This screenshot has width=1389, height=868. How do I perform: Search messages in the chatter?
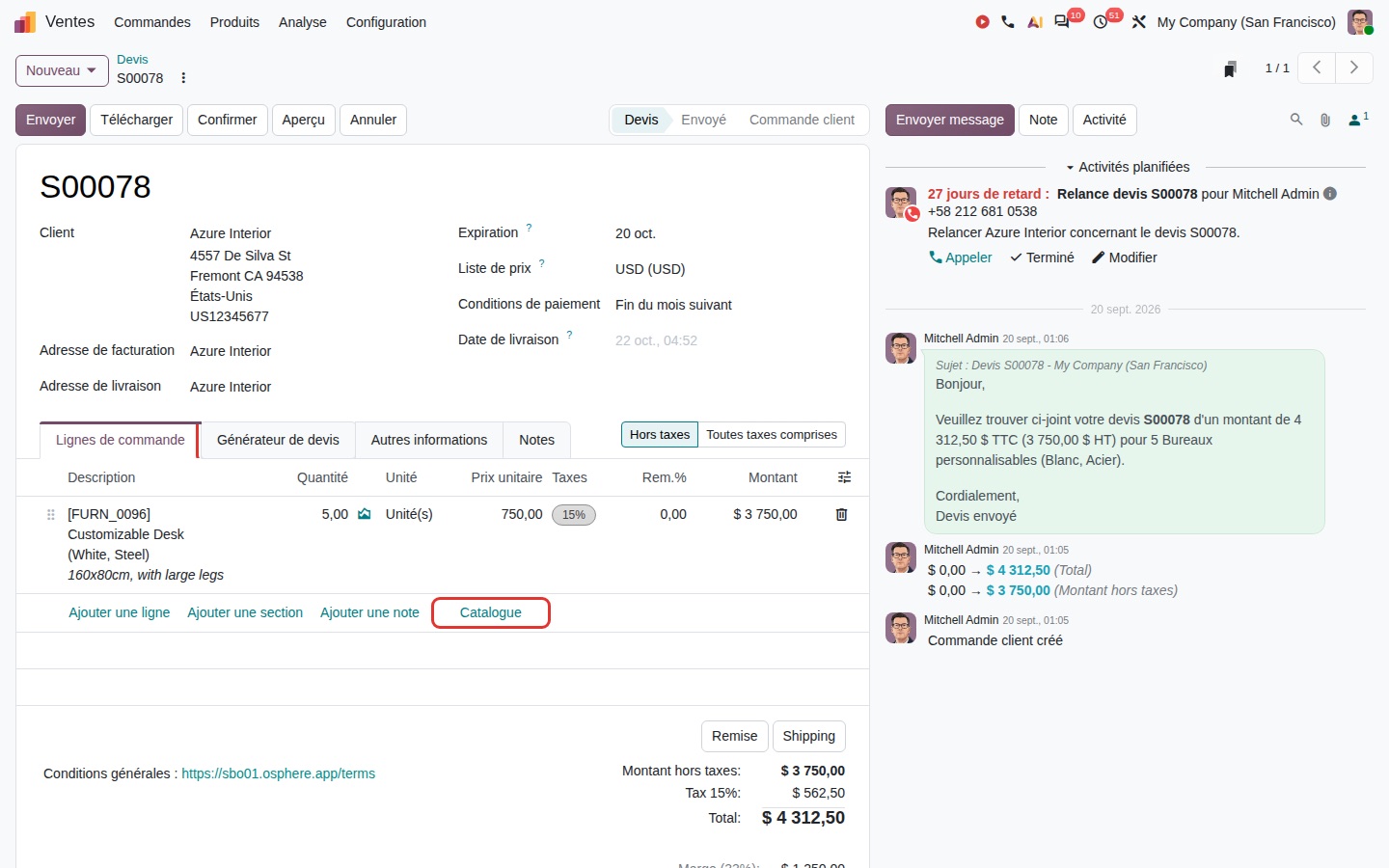(1296, 120)
